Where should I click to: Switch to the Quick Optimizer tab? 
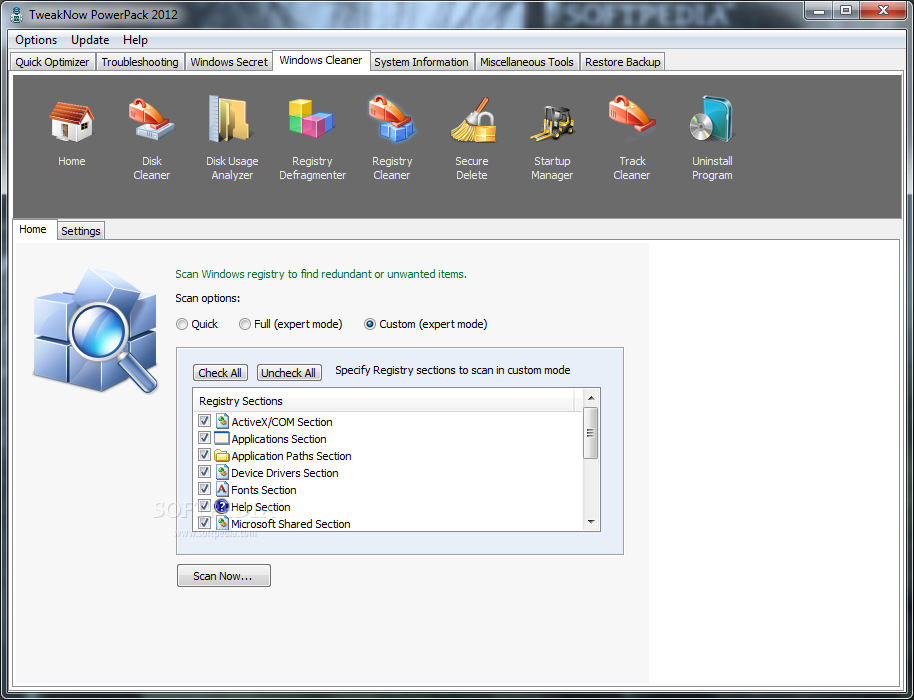coord(52,62)
